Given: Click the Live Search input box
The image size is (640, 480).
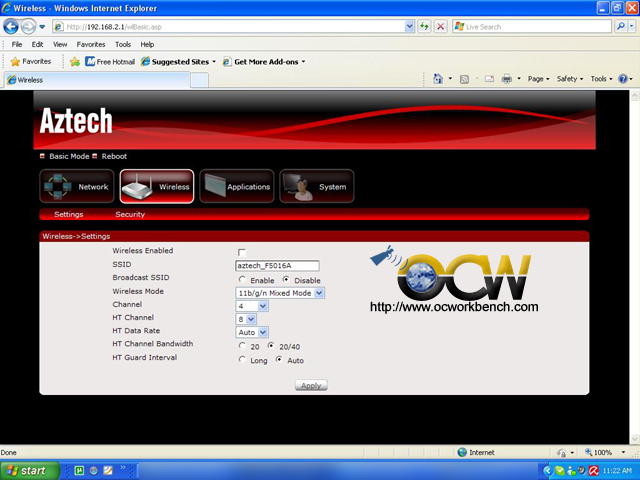Looking at the screenshot, I should 532,27.
